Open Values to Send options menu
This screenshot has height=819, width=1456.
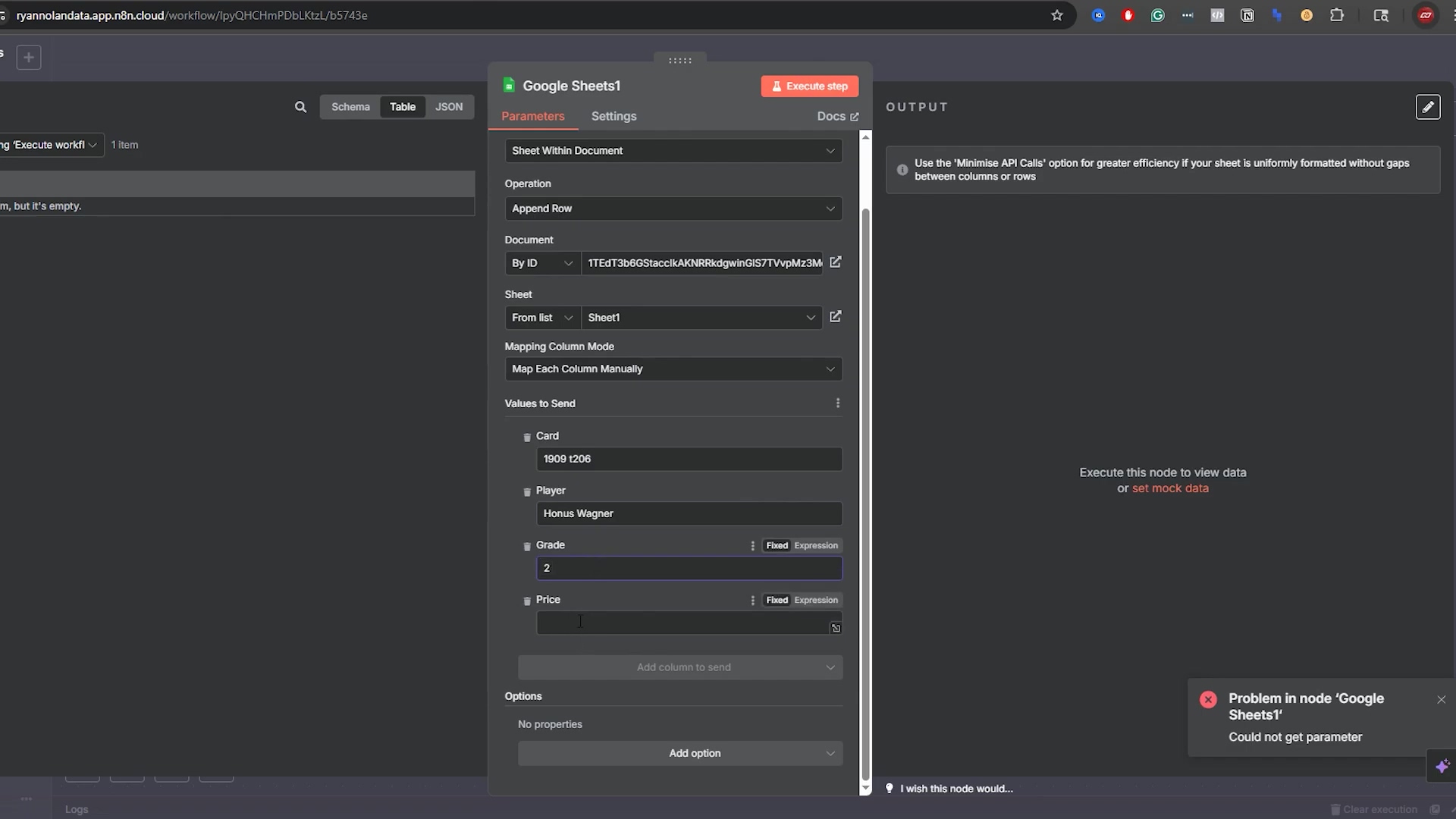(x=838, y=403)
